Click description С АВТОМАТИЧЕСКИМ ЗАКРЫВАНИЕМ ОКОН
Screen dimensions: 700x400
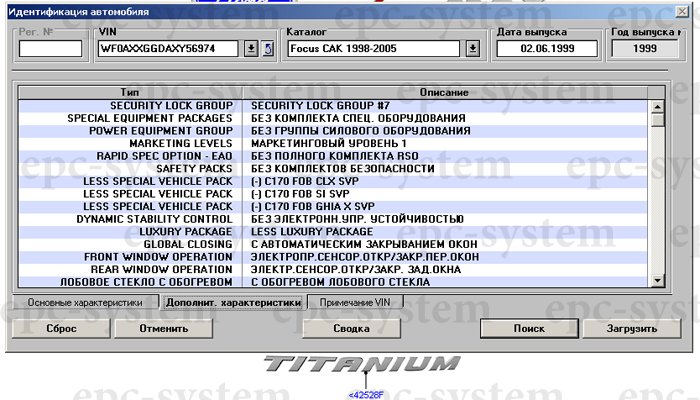coord(364,244)
